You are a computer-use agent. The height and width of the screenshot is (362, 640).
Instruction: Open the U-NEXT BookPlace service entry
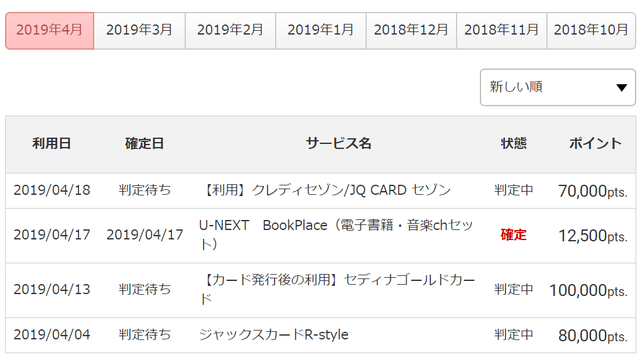coord(336,235)
